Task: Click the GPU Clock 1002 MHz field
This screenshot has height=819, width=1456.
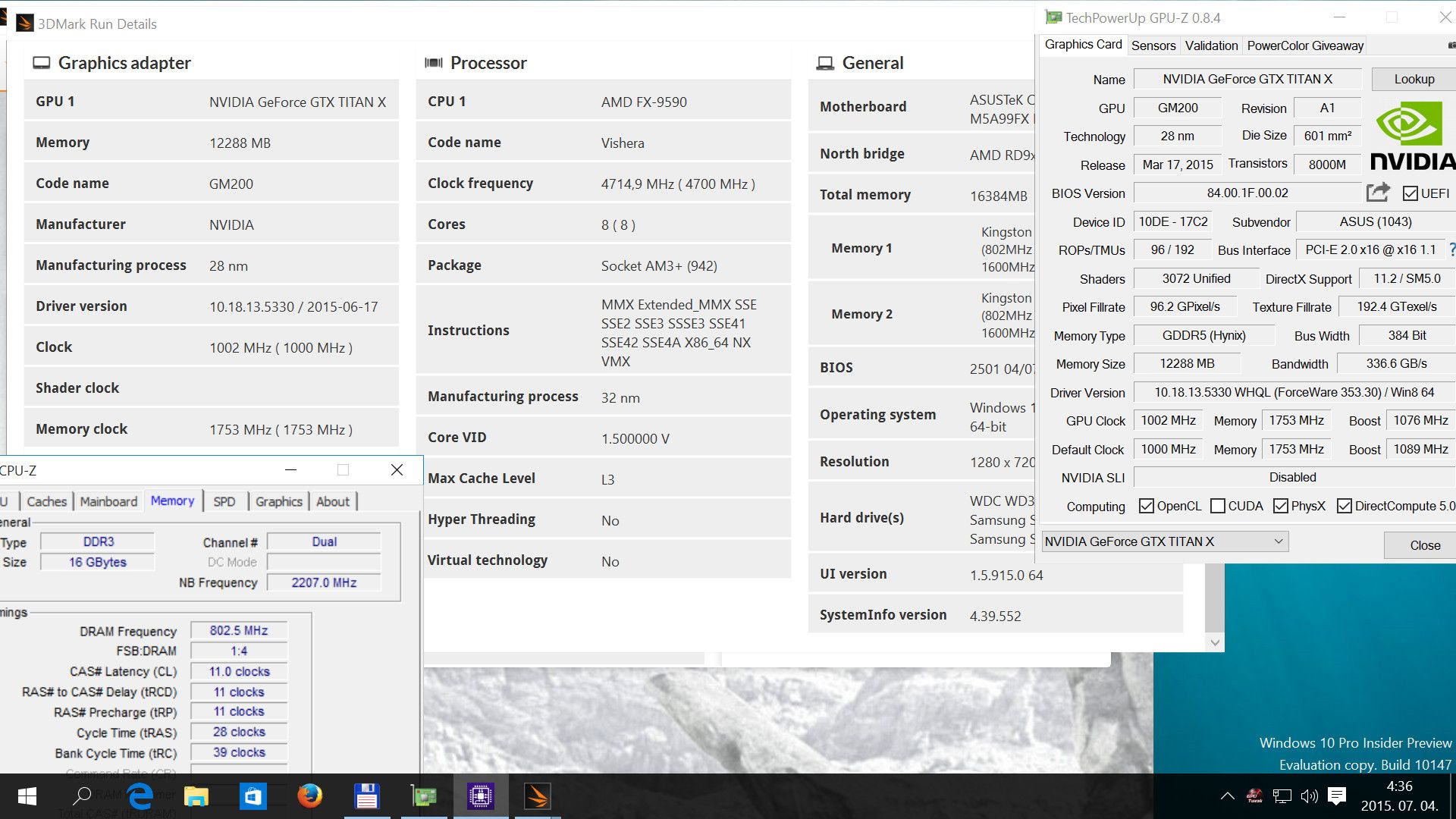Action: (x=1169, y=421)
